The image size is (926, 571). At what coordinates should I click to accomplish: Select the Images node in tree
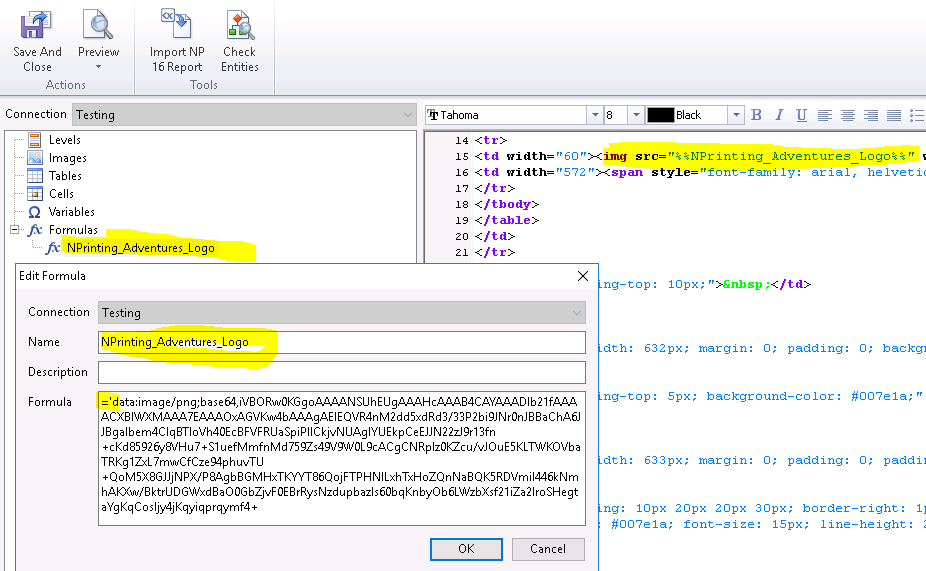[x=67, y=158]
